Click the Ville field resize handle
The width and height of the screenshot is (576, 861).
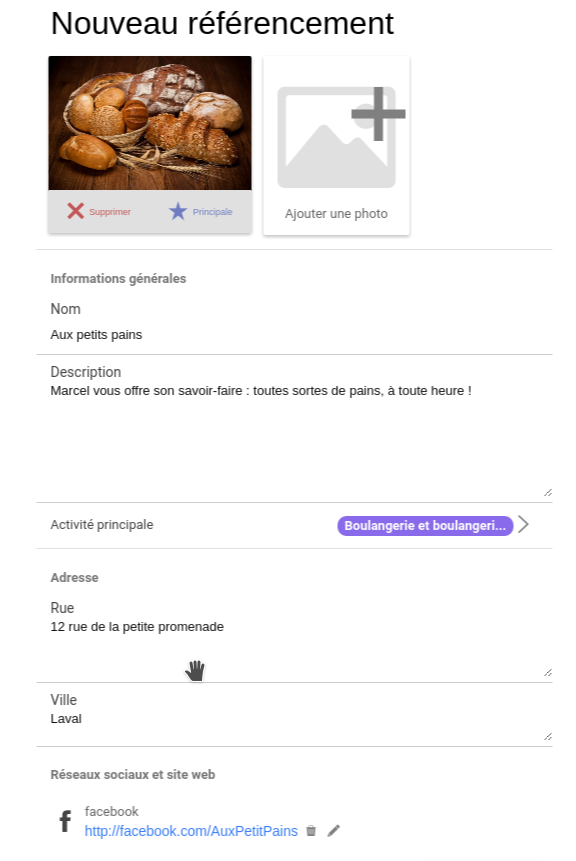(547, 737)
